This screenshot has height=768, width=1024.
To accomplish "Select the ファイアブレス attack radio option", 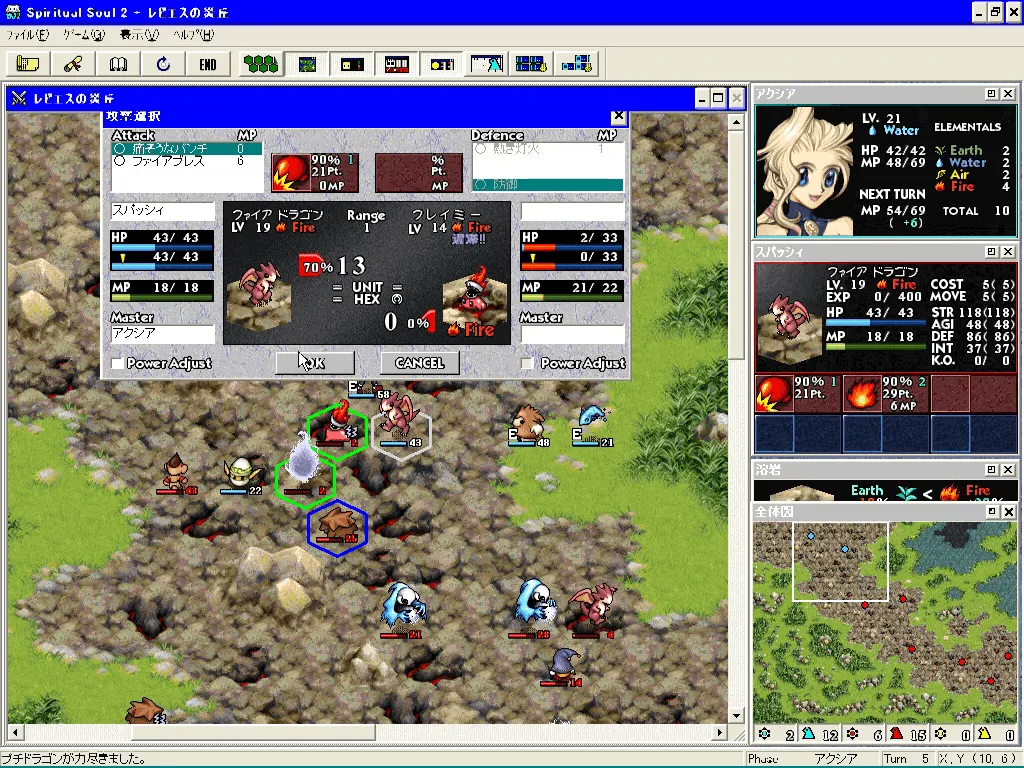I will [120, 161].
